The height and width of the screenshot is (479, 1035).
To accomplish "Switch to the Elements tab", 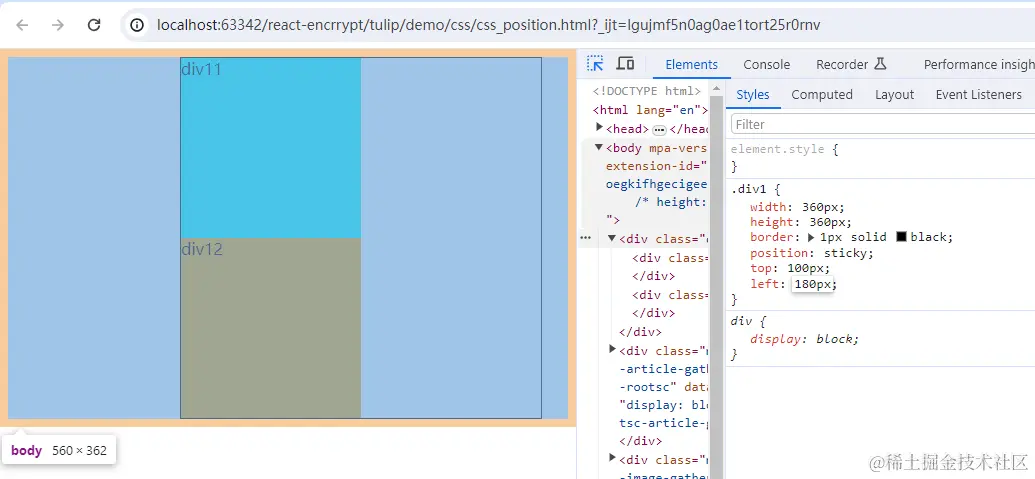I will click(x=691, y=65).
